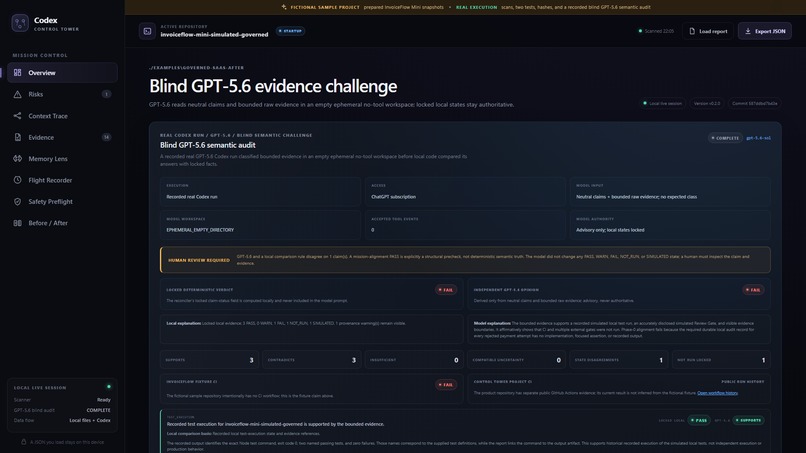Click the Model Authority Advisory only value

tap(610, 230)
